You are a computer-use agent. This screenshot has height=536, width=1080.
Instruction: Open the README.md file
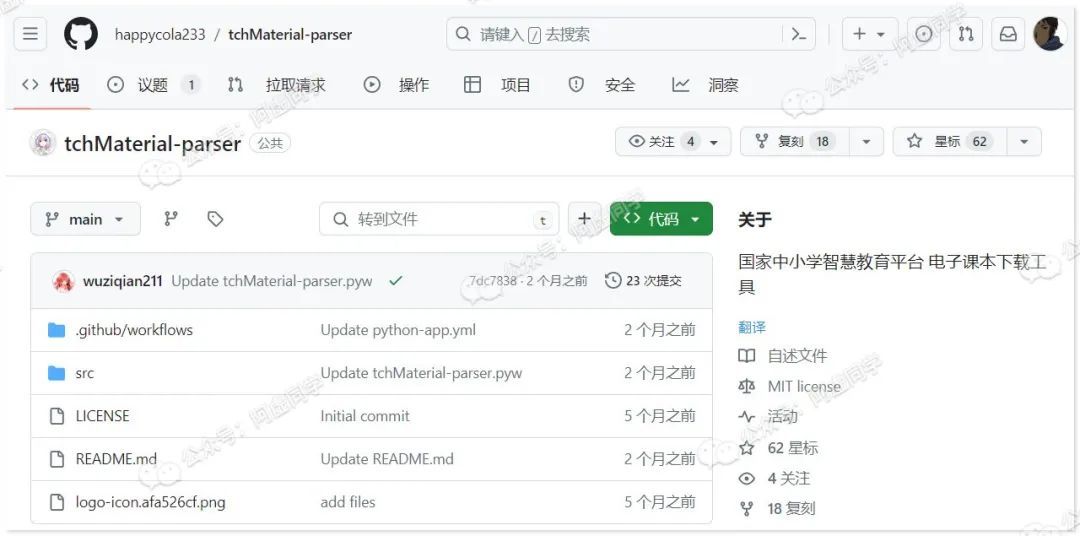pos(116,459)
